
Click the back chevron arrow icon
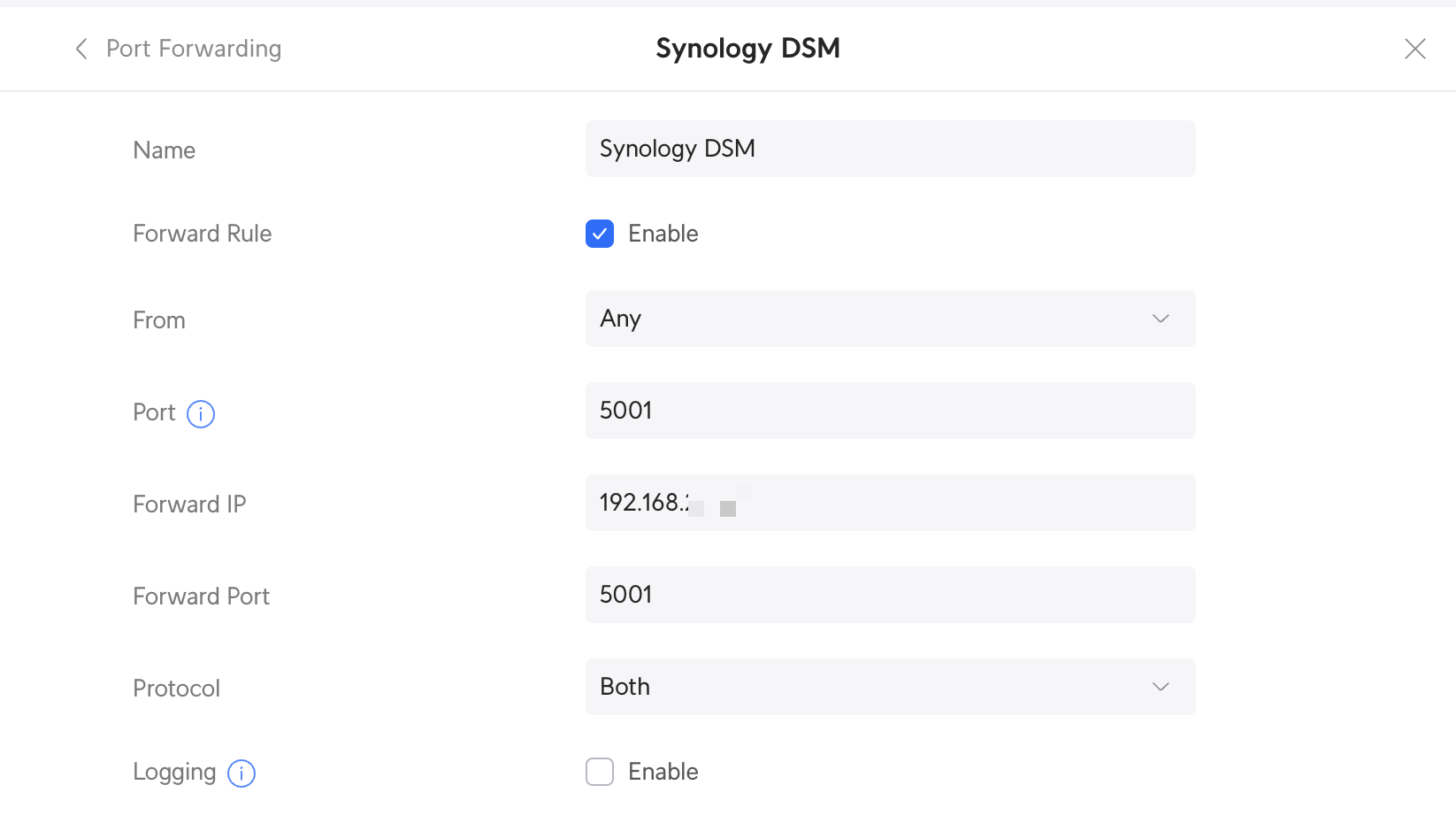point(81,49)
